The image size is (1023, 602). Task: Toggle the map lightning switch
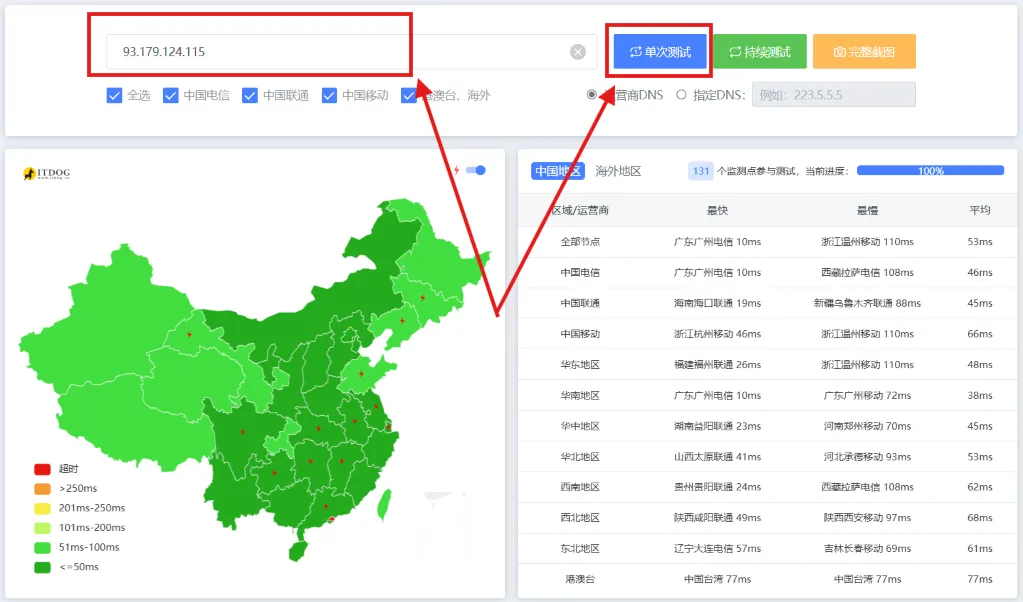click(x=476, y=170)
